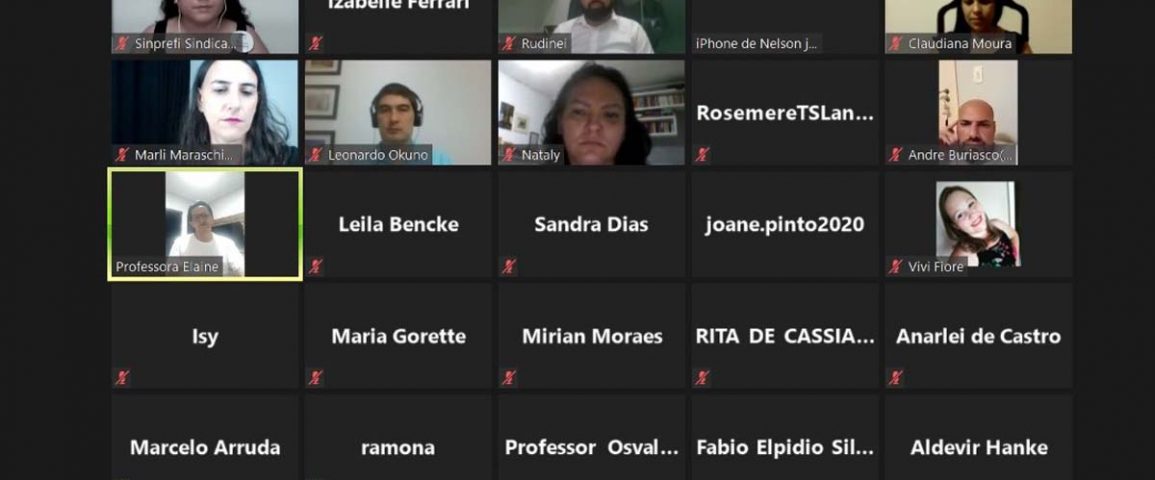Click muted mic icon on Anarlei de Castro tile

pyautogui.click(x=895, y=378)
